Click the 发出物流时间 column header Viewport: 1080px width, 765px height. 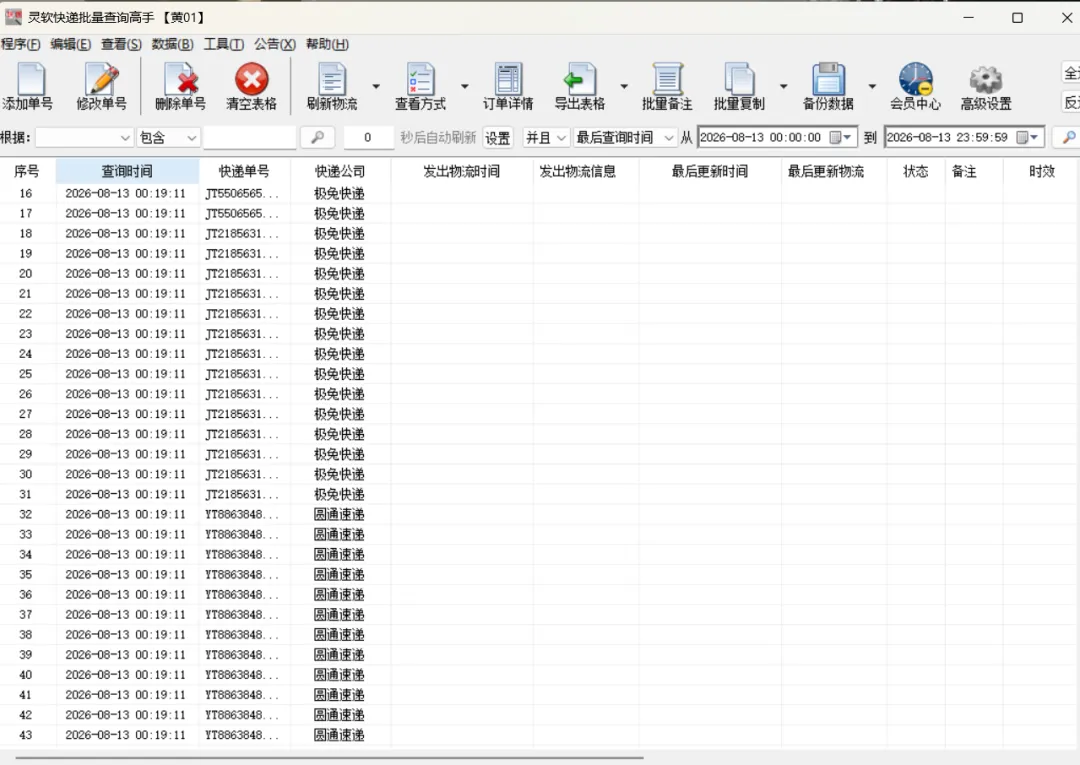[x=461, y=171]
